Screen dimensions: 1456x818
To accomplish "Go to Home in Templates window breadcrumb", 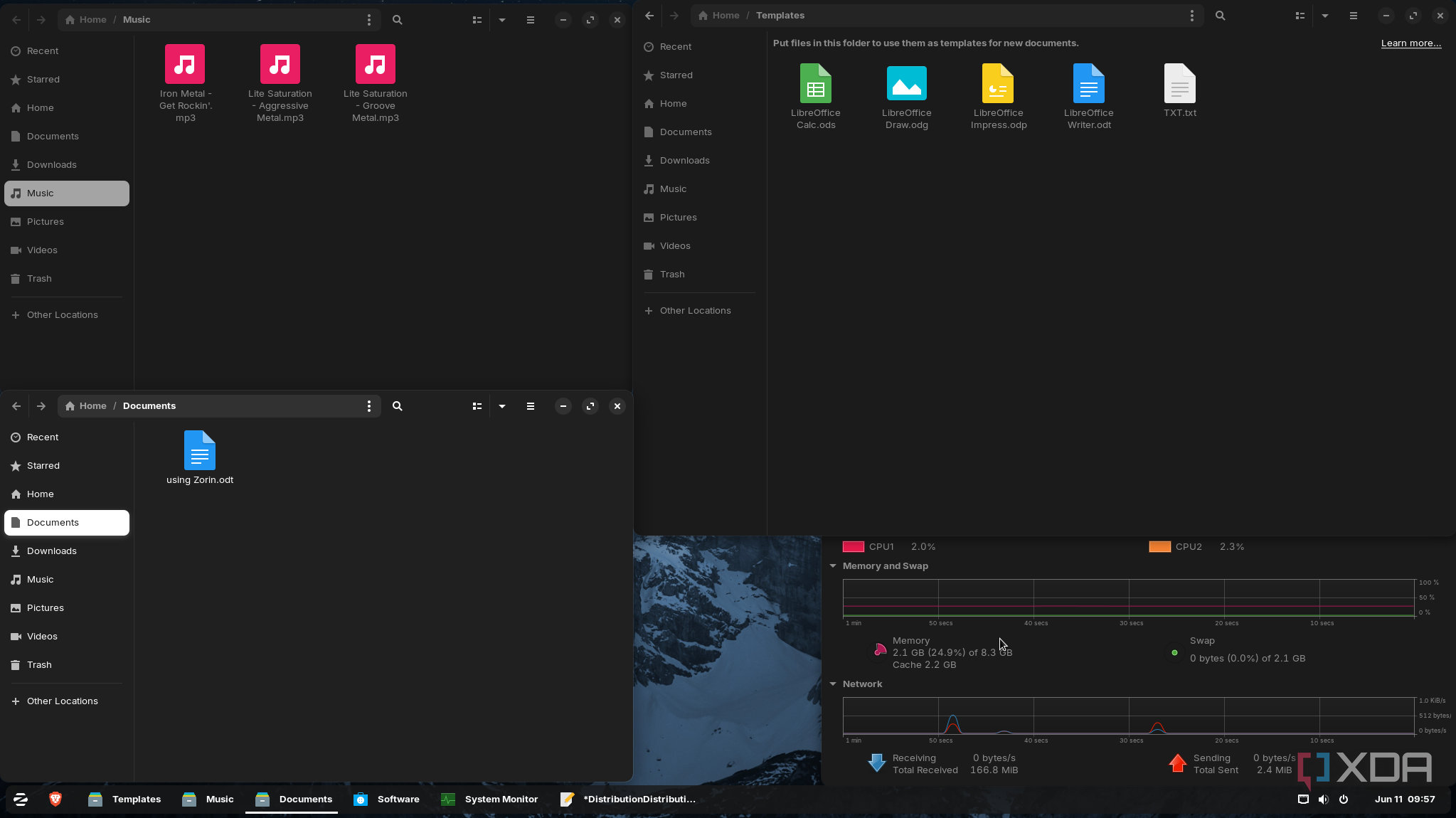I will coord(719,16).
